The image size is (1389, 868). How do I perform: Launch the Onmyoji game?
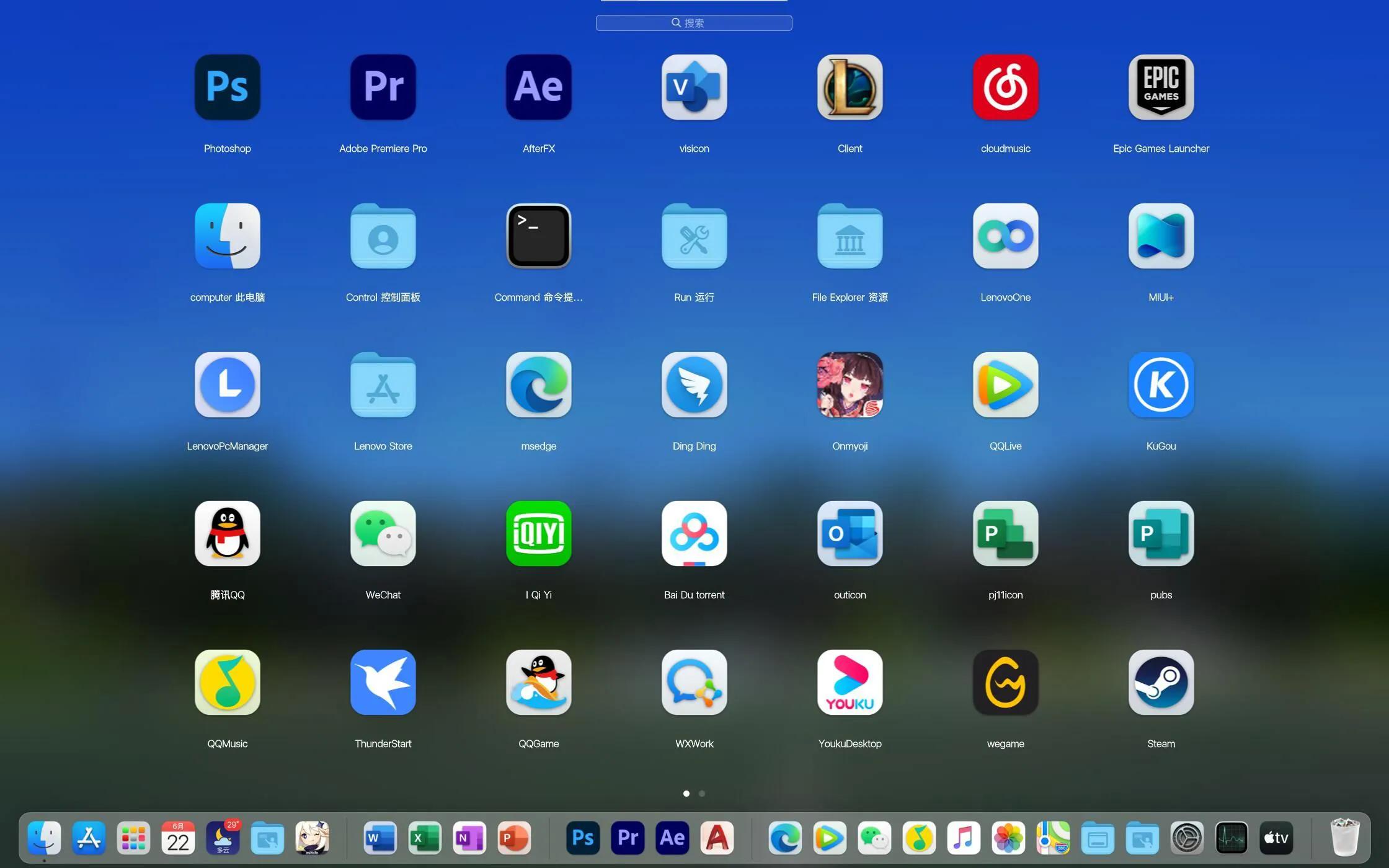pyautogui.click(x=850, y=385)
